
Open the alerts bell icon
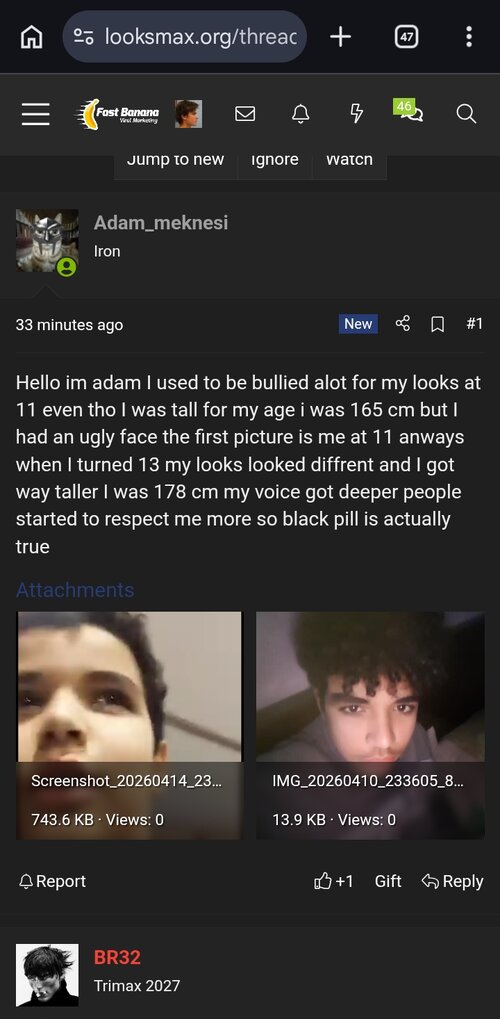click(300, 114)
